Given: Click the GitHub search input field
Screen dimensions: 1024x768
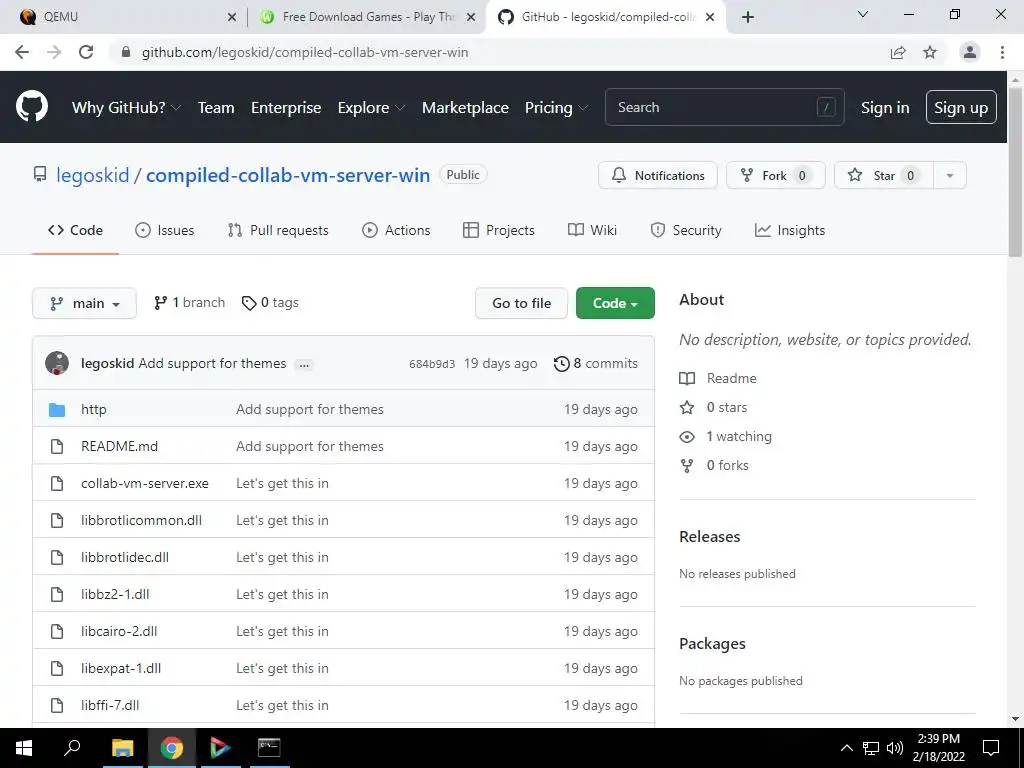Looking at the screenshot, I should pyautogui.click(x=724, y=107).
